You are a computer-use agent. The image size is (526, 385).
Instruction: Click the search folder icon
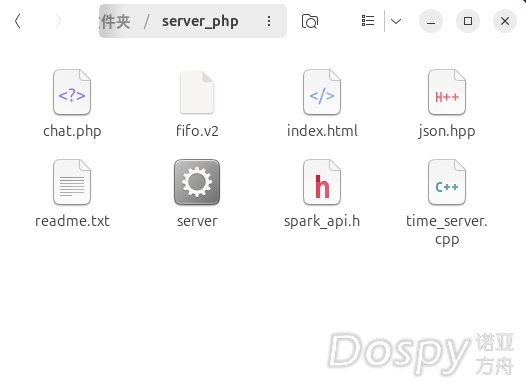(x=310, y=21)
